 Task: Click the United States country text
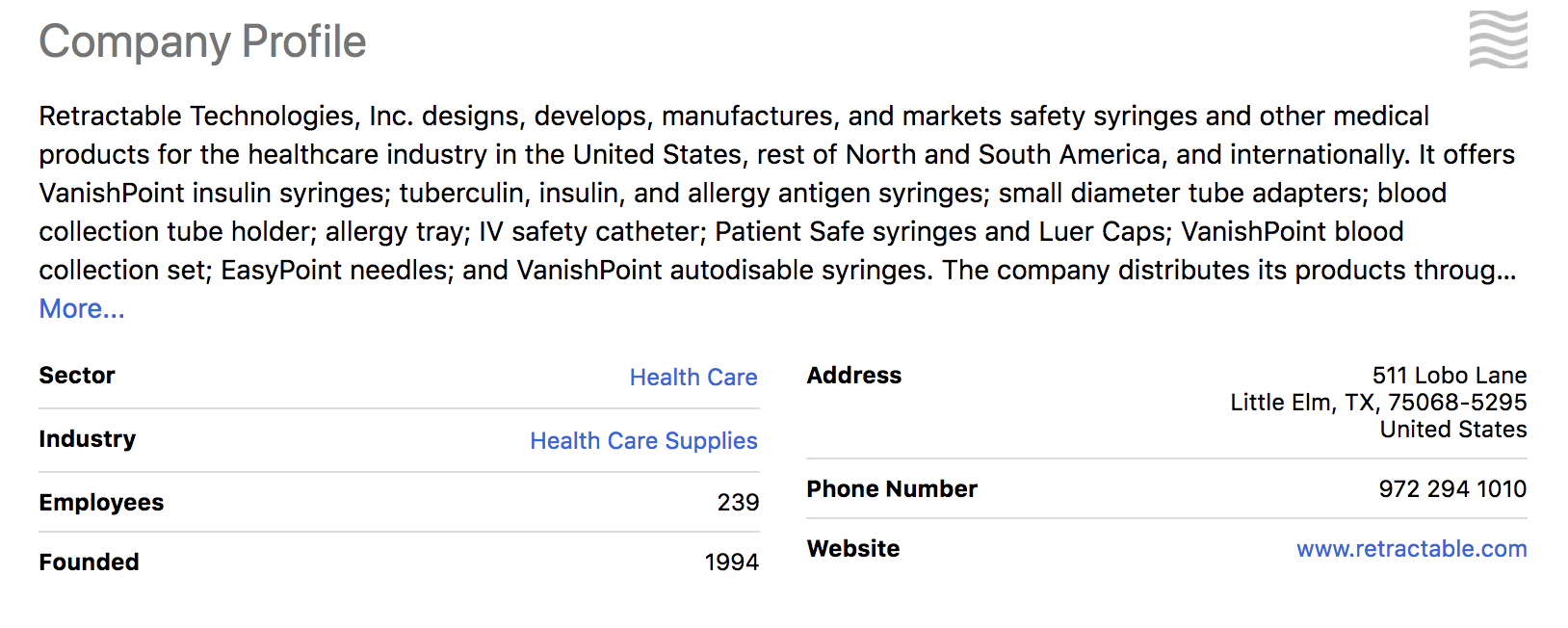1452,430
